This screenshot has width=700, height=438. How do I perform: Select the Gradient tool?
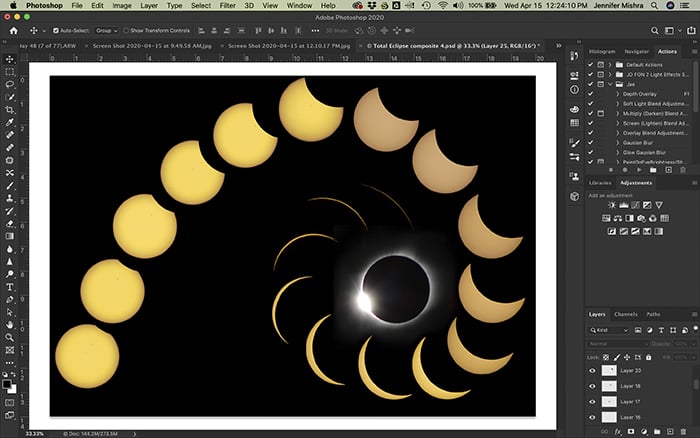[9, 236]
